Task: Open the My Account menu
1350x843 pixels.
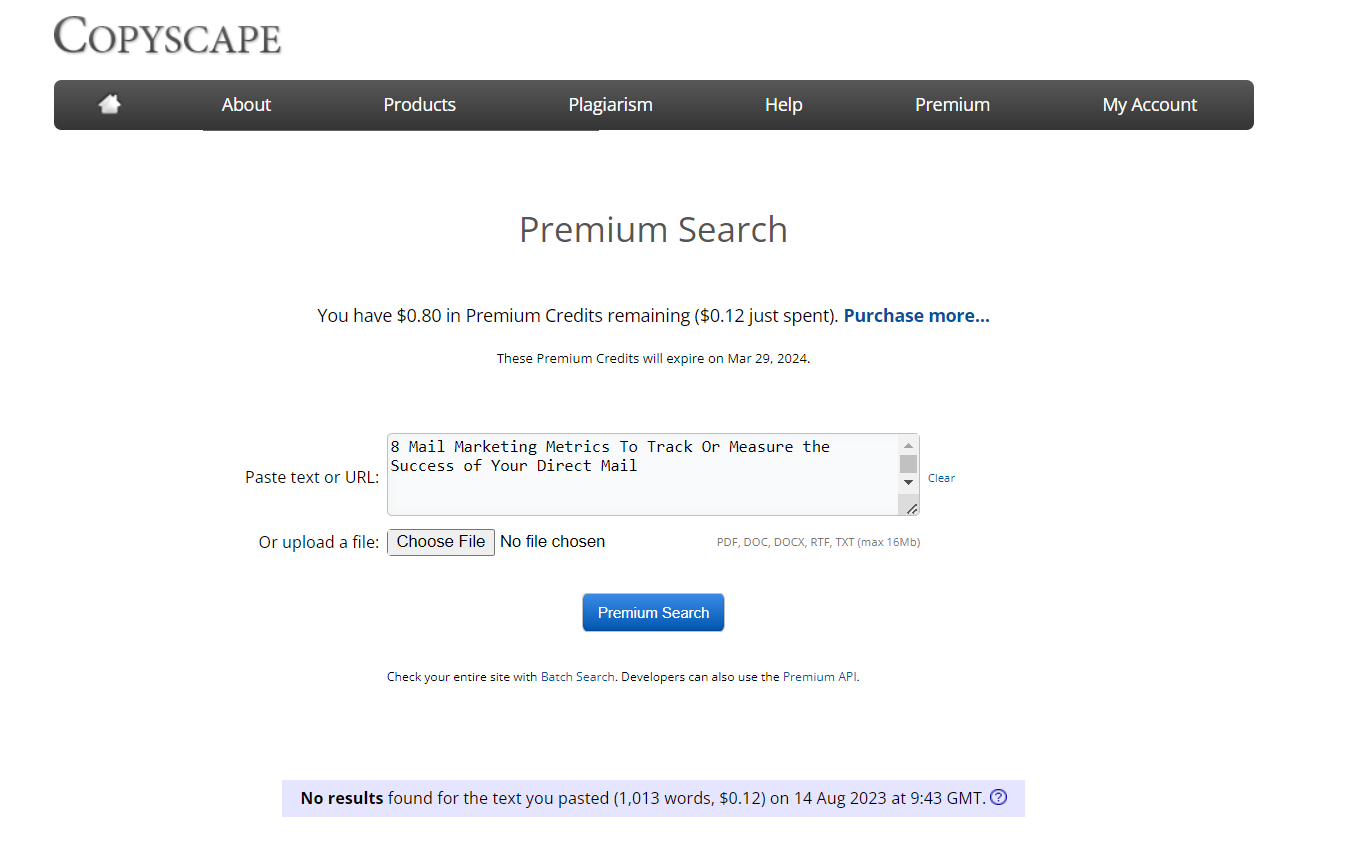Action: click(1150, 105)
